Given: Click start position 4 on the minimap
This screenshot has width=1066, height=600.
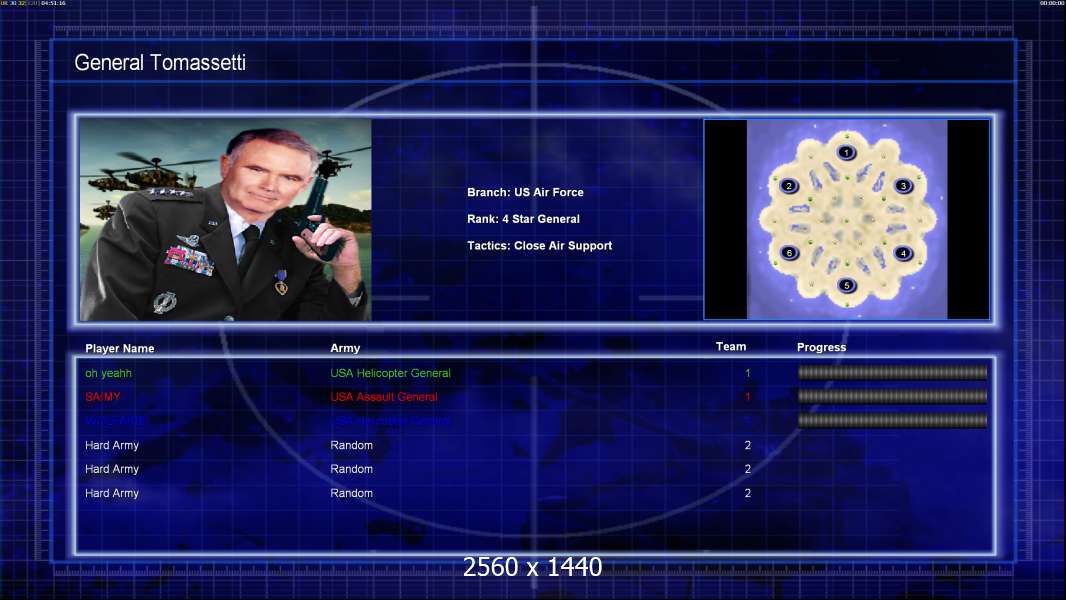Looking at the screenshot, I should [904, 253].
